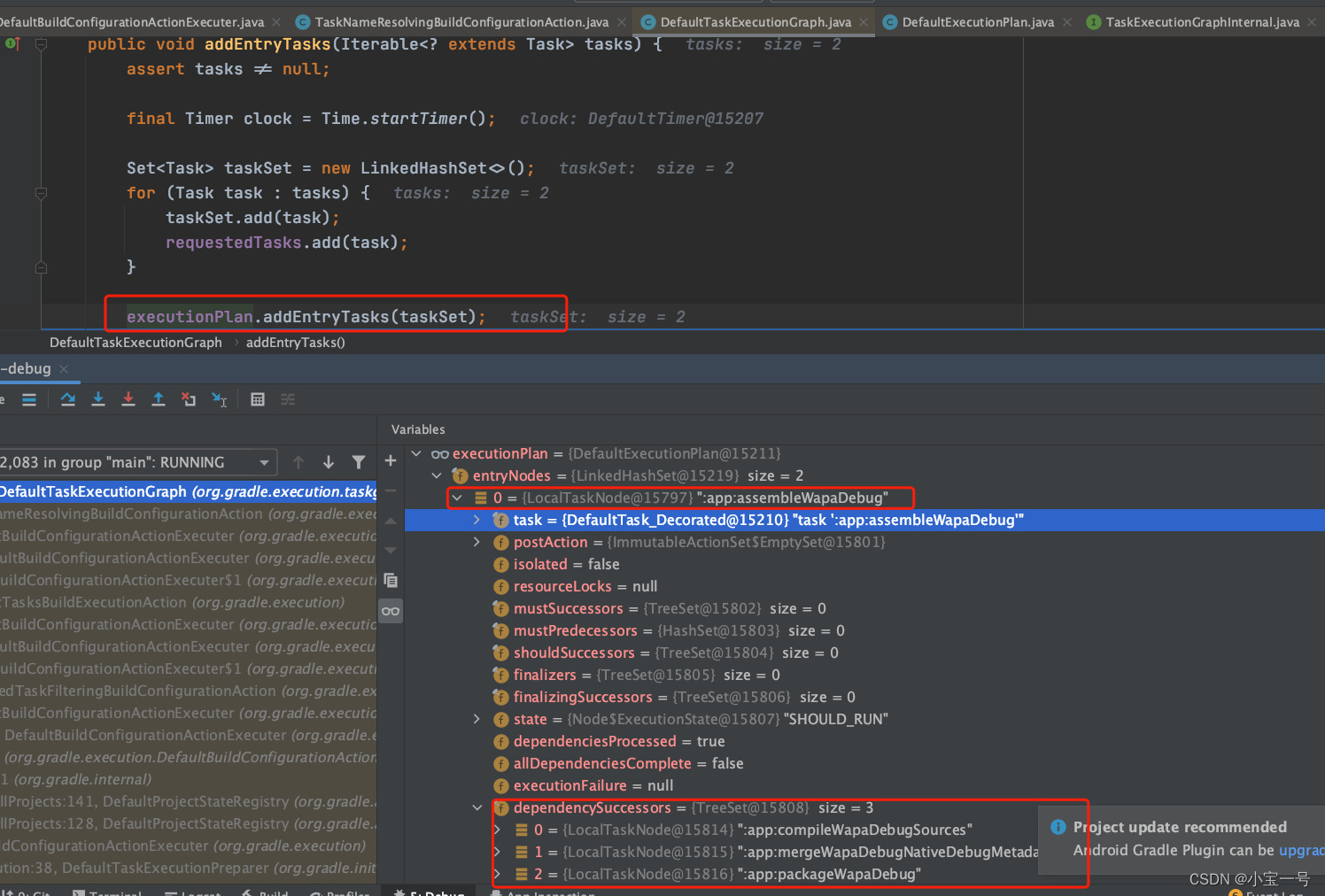Viewport: 1325px width, 896px height.
Task: Click the override gutter icon beside addEntryTasks
Action: point(12,43)
